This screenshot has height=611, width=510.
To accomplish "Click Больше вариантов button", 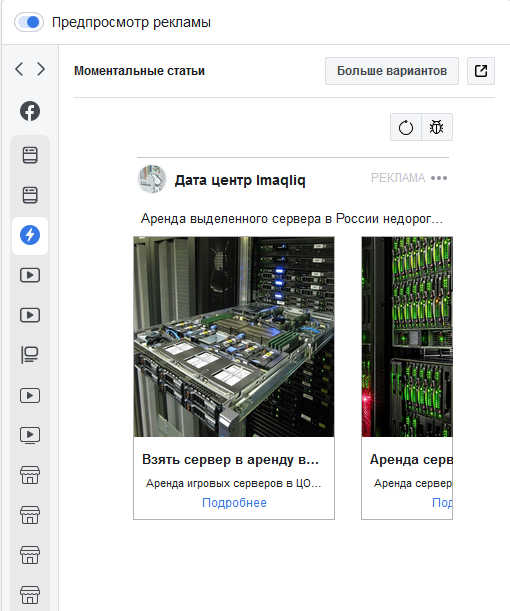I will (392, 71).
